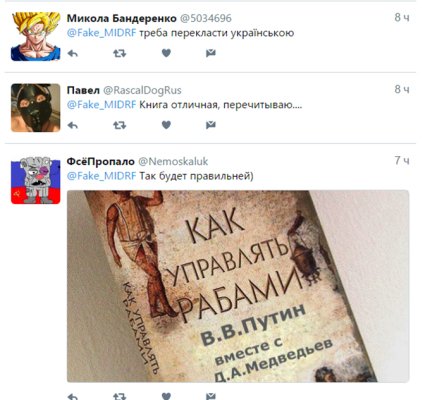Open @Fake_MIDRF mention in ФсёПропало's tweet
This screenshot has width=430, height=400.
tap(101, 176)
